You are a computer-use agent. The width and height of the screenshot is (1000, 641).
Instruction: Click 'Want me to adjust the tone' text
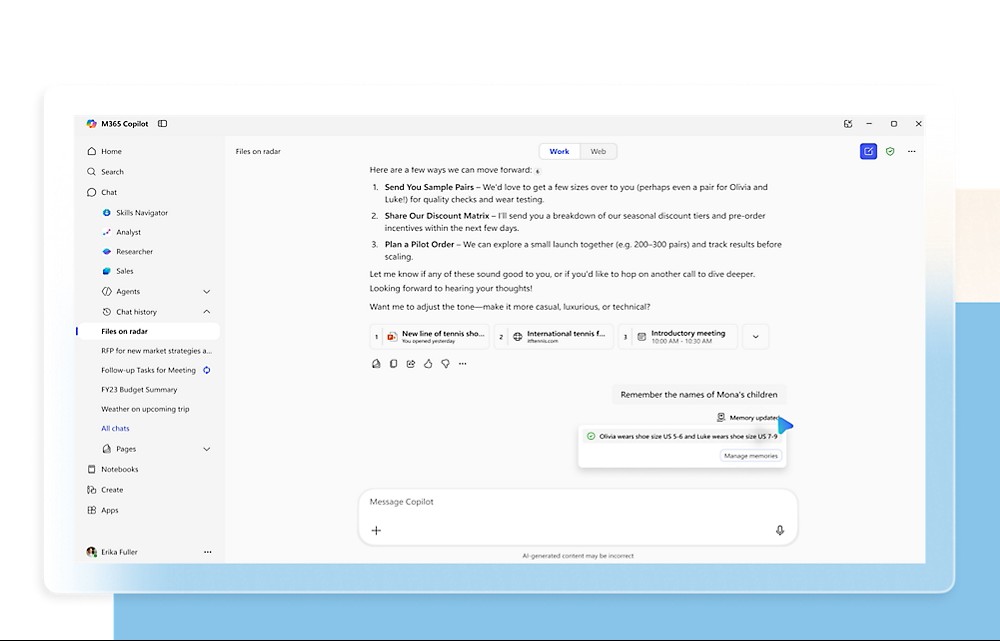(510, 307)
